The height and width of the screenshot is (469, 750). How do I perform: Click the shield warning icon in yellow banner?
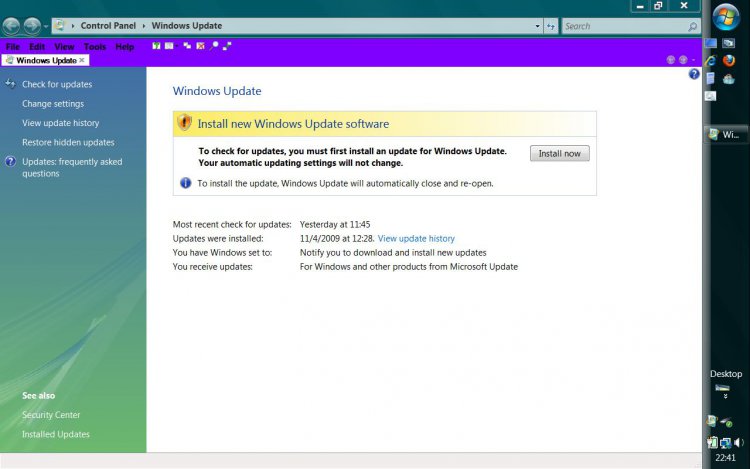pos(184,123)
